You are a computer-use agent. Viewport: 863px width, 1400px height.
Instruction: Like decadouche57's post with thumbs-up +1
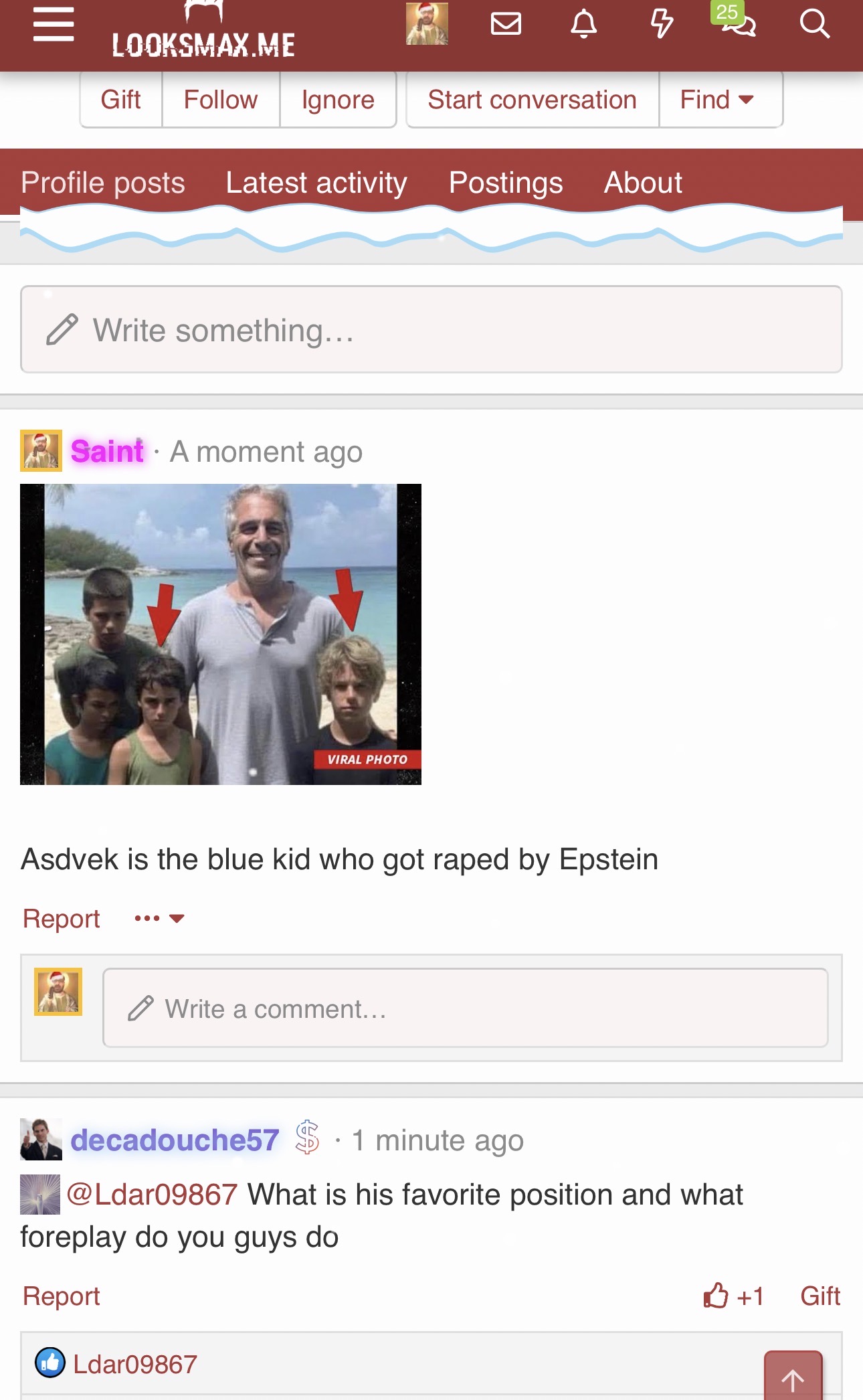734,1296
